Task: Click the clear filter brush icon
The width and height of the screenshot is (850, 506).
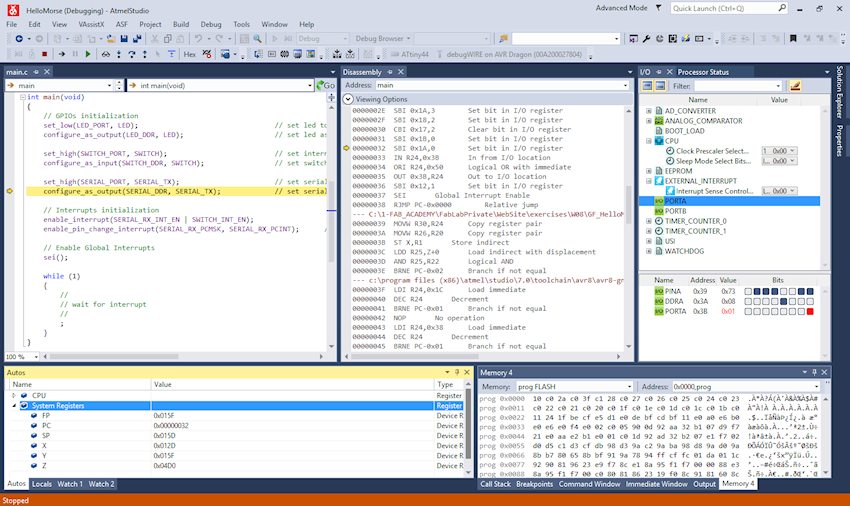Action: click(x=795, y=86)
